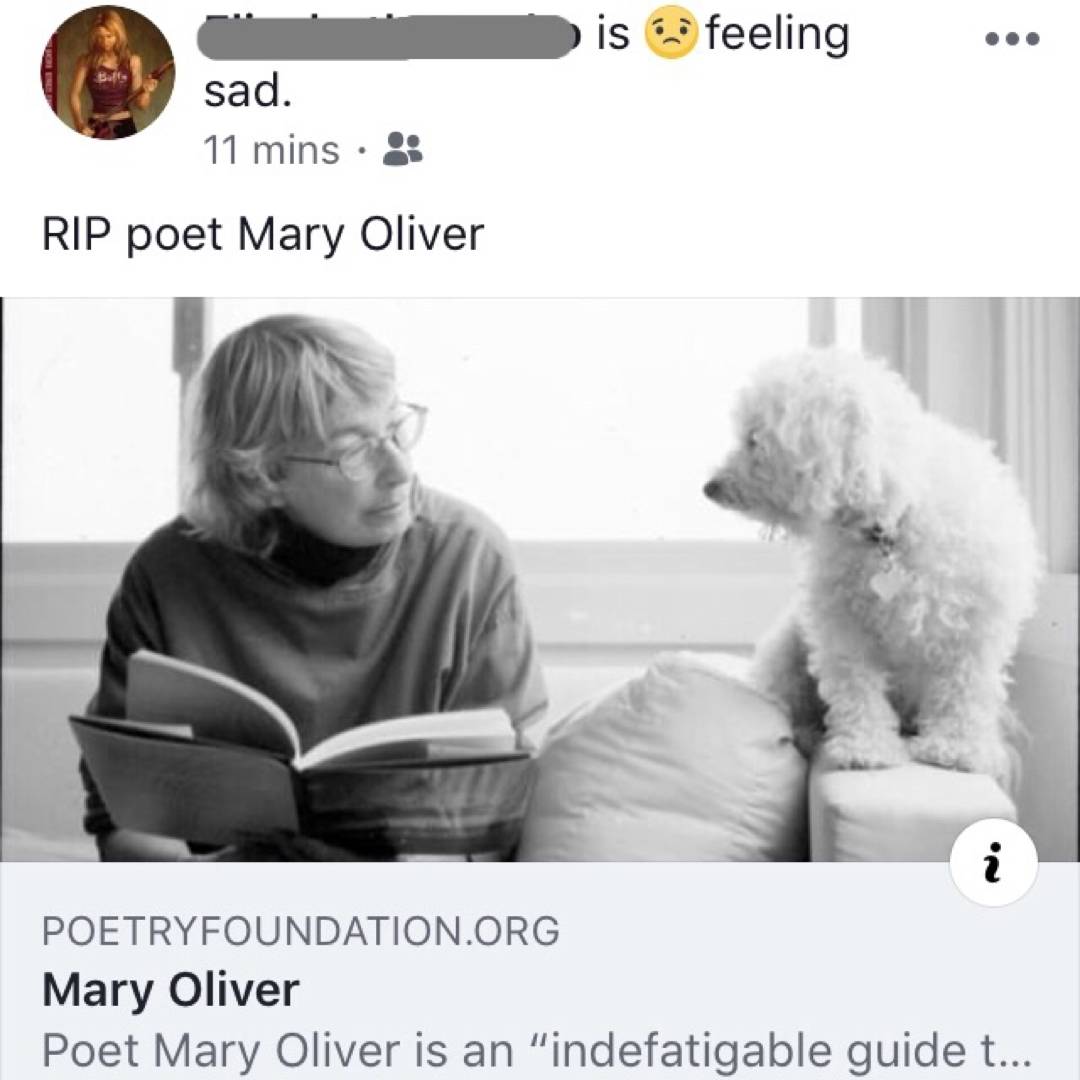This screenshot has height=1080, width=1080.
Task: Click the circled 'i' on the photo
Action: pos(992,862)
